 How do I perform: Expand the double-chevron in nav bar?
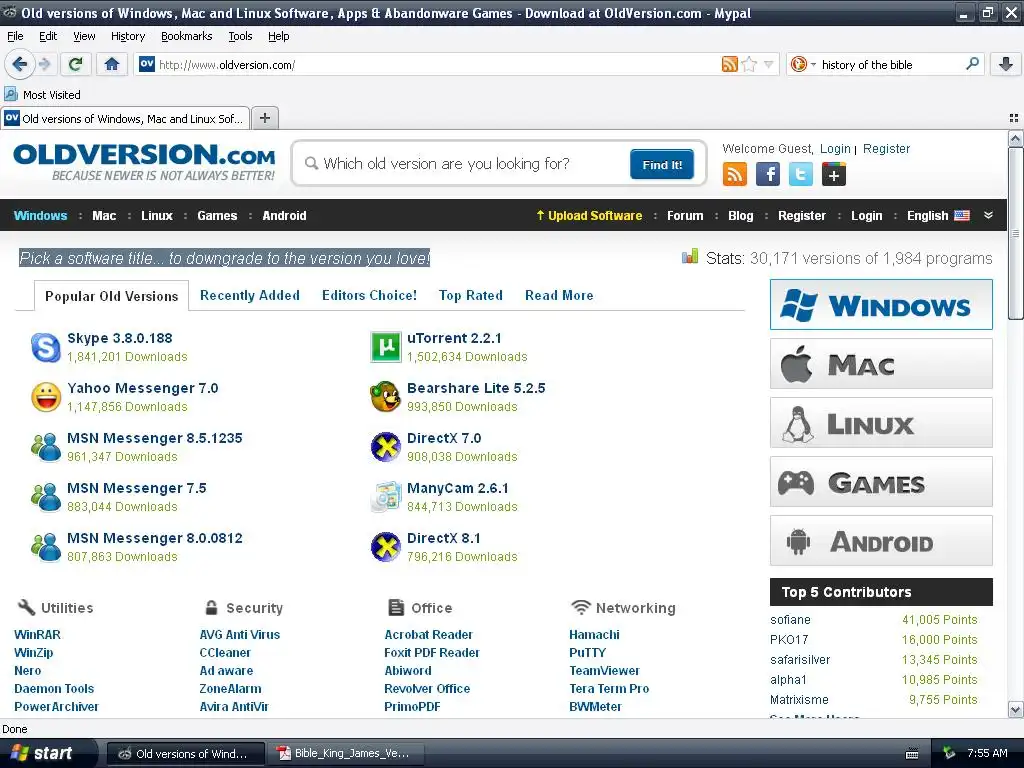(x=988, y=215)
